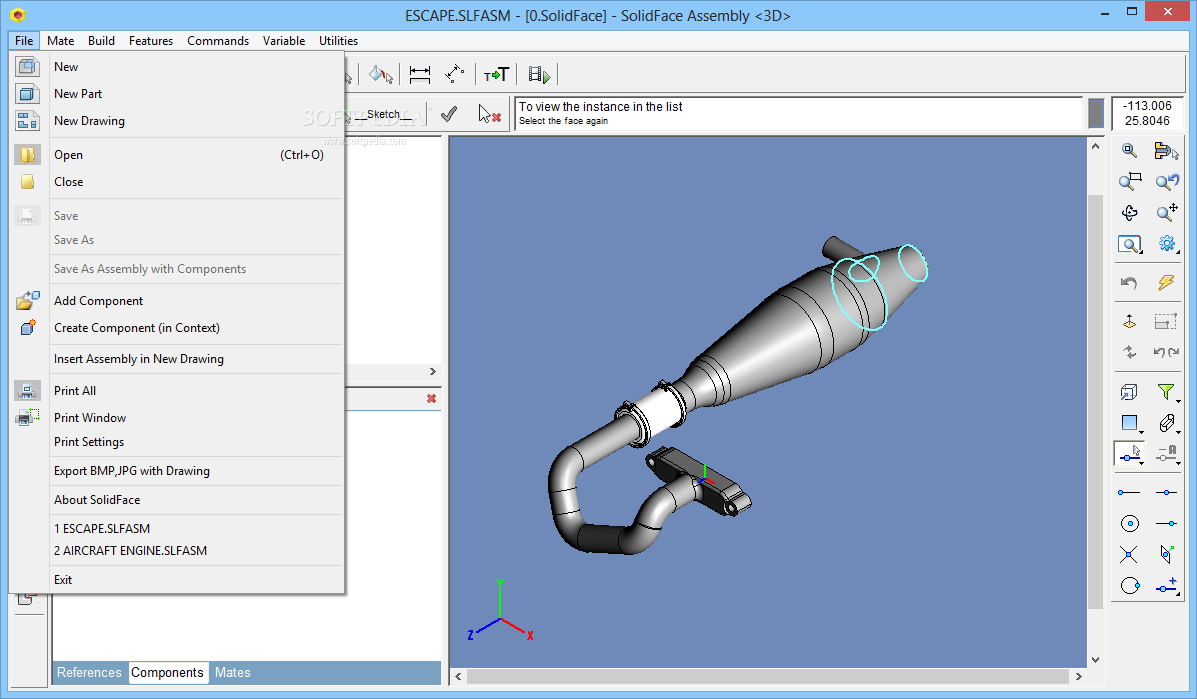Click the intersection snap X icon
Screen dimensions: 1197x699
pos(1129,555)
